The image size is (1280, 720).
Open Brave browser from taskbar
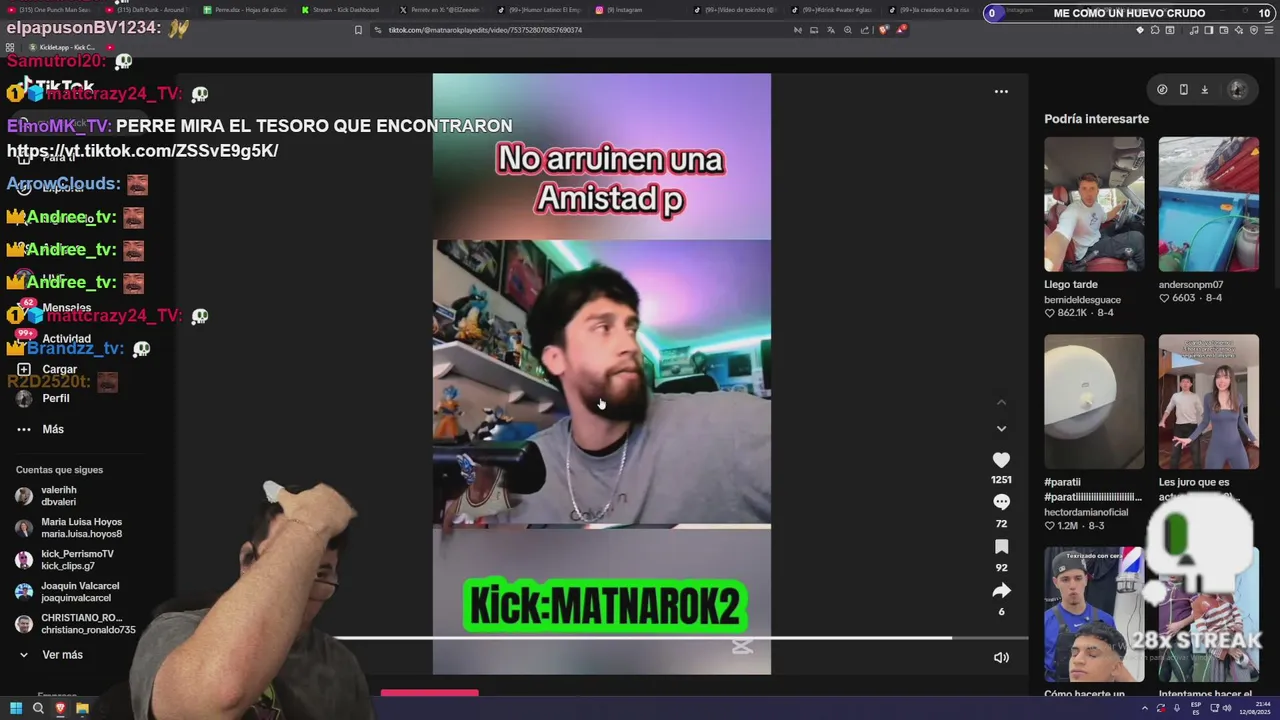tap(60, 708)
